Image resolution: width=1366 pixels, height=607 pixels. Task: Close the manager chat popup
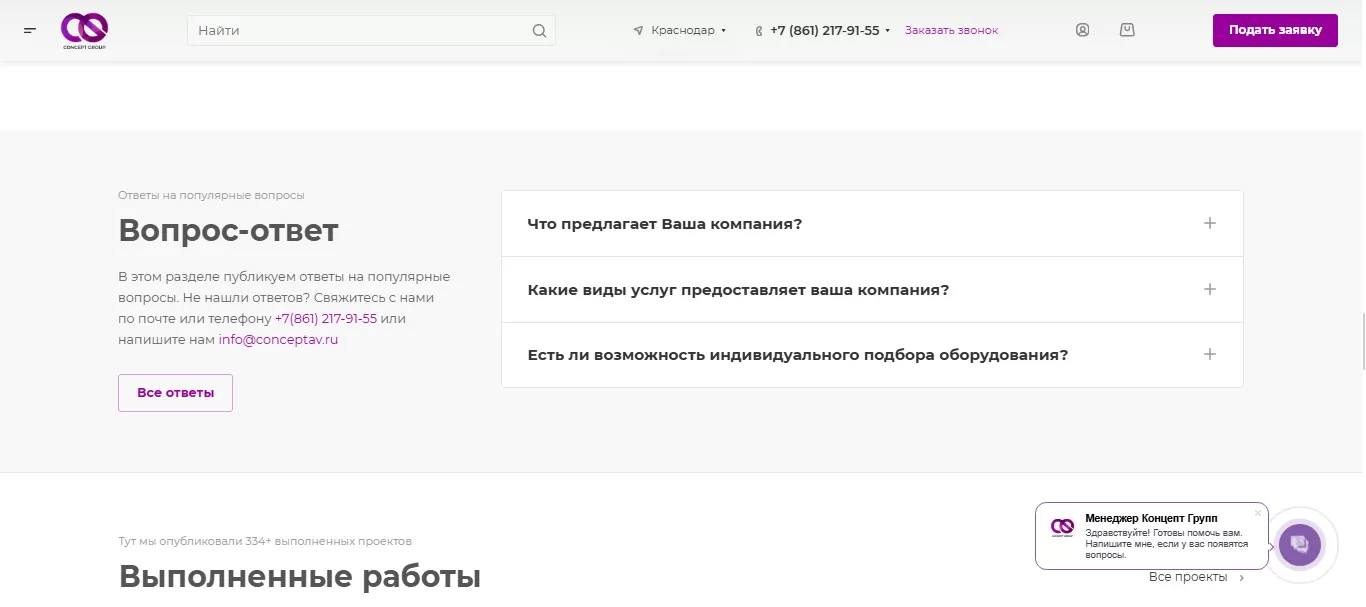pyautogui.click(x=1258, y=513)
